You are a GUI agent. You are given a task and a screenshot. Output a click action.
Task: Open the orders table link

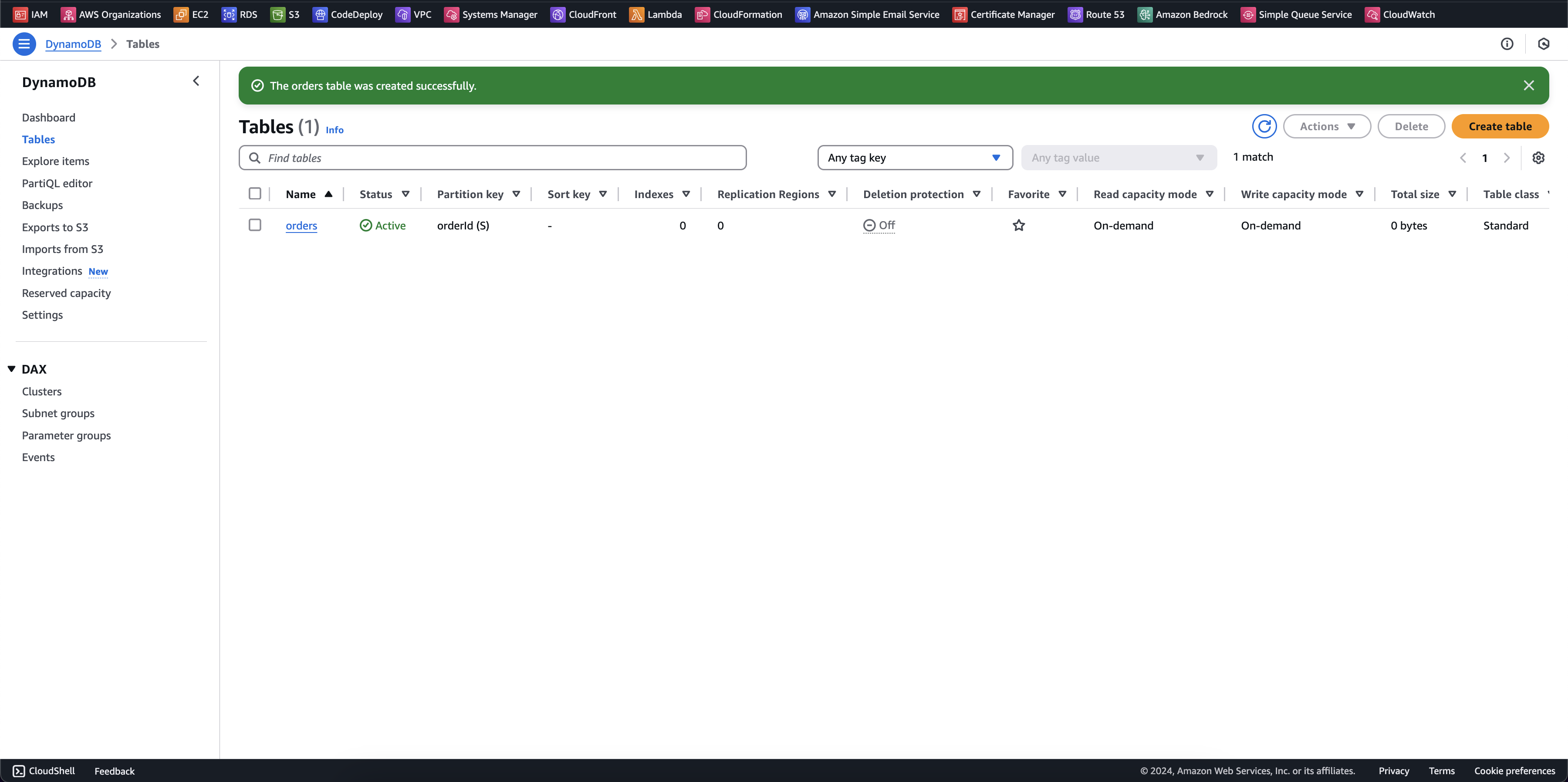(x=301, y=226)
